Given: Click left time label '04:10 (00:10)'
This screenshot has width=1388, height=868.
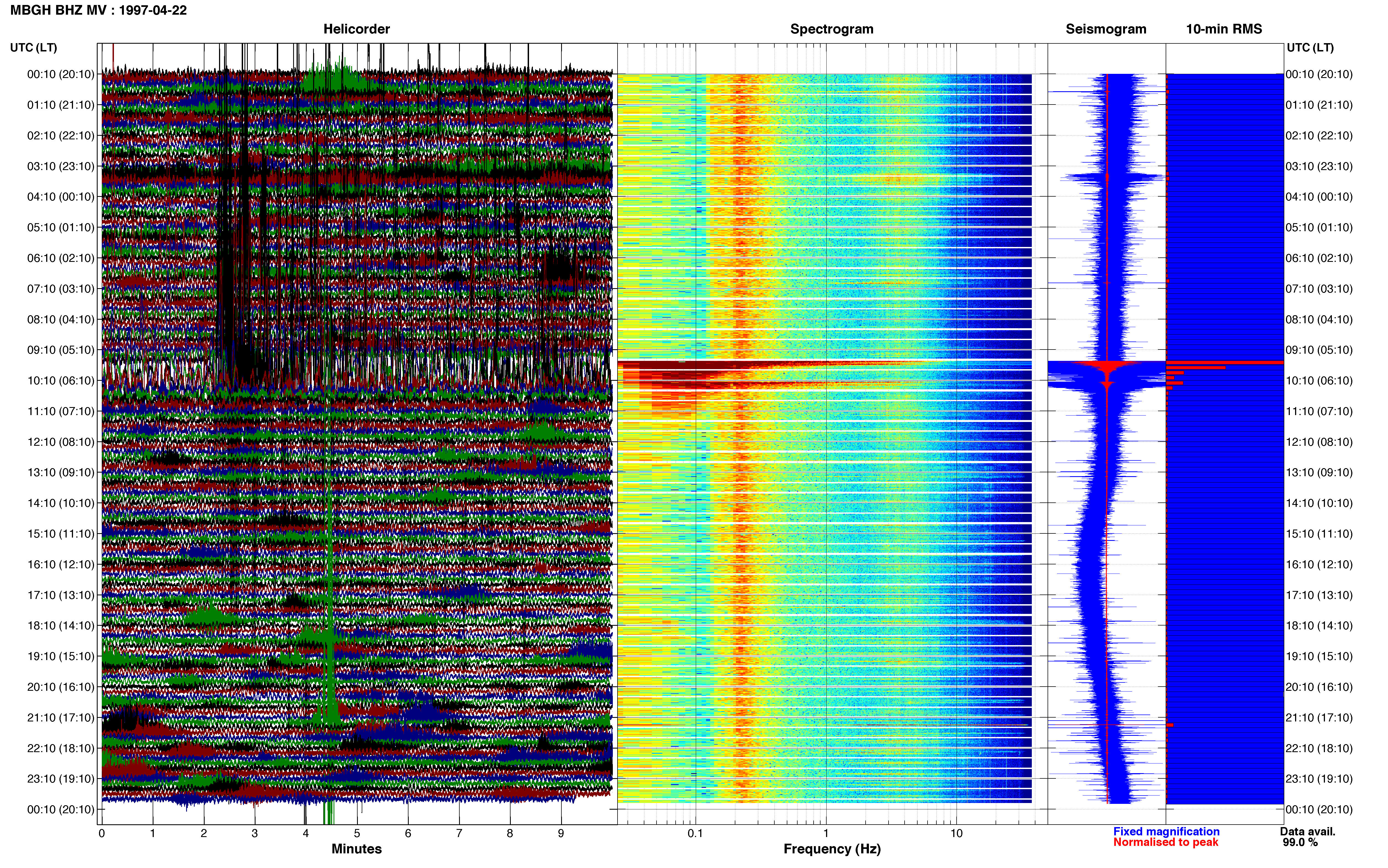Looking at the screenshot, I should [x=61, y=197].
